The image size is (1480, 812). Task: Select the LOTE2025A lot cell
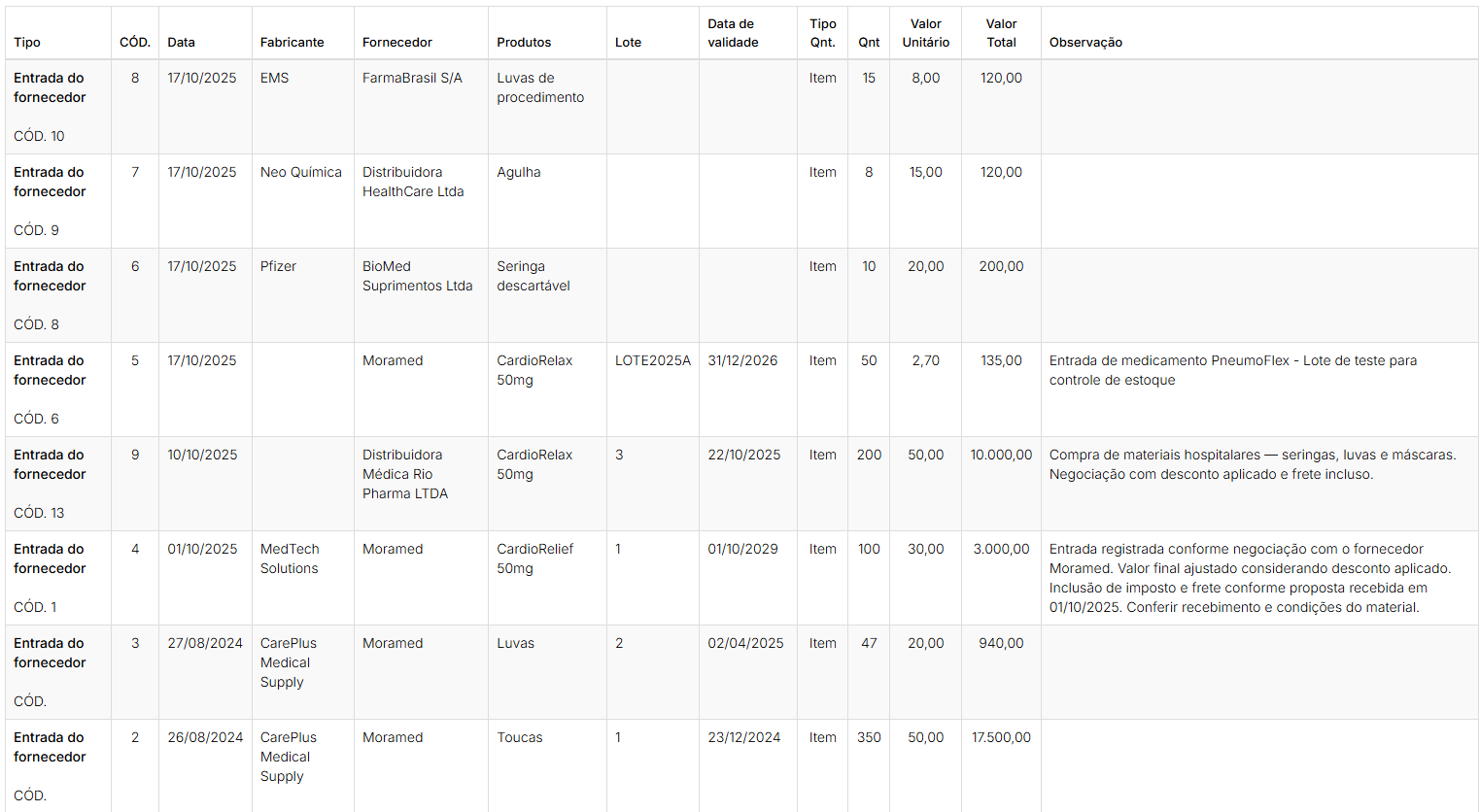click(x=652, y=360)
